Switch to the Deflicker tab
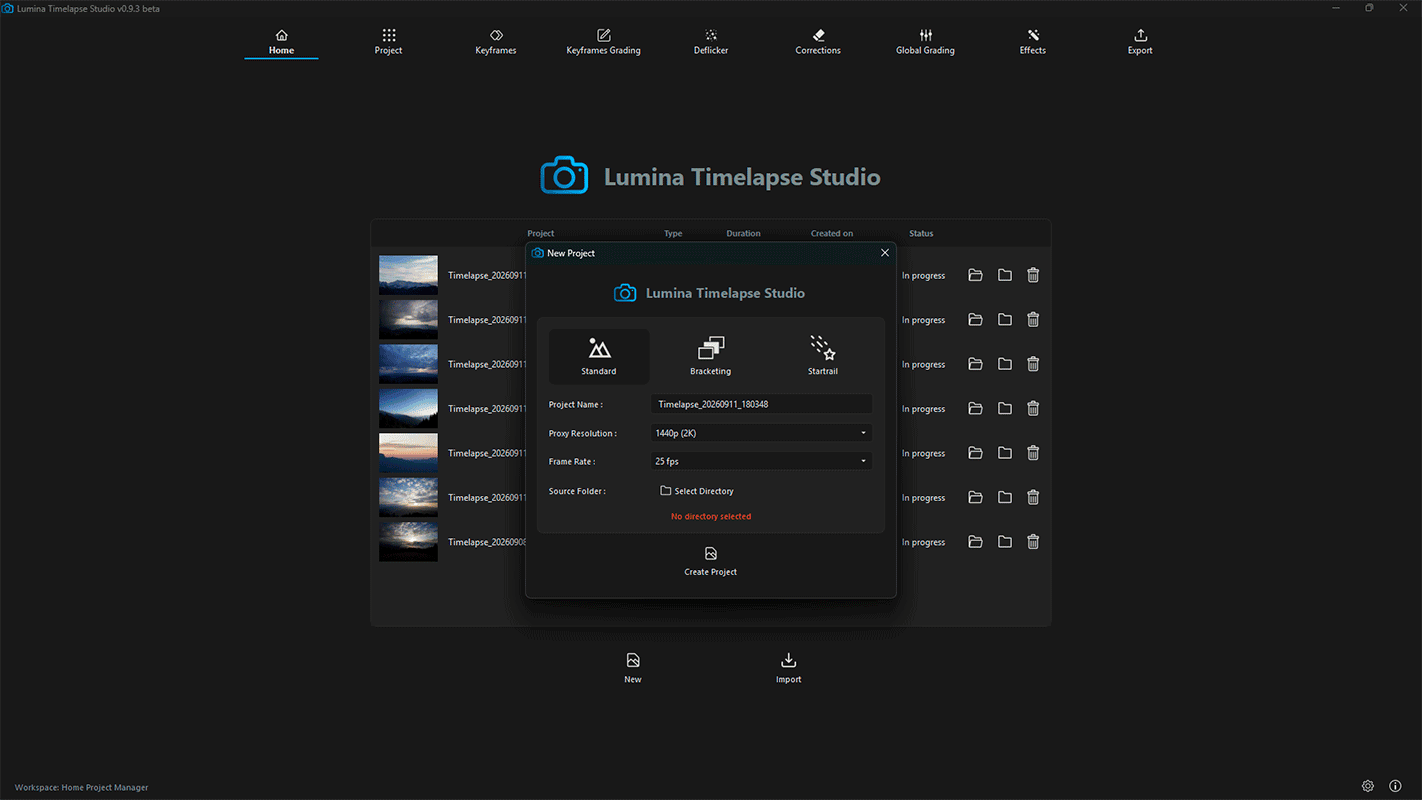The width and height of the screenshot is (1422, 800). pos(711,42)
